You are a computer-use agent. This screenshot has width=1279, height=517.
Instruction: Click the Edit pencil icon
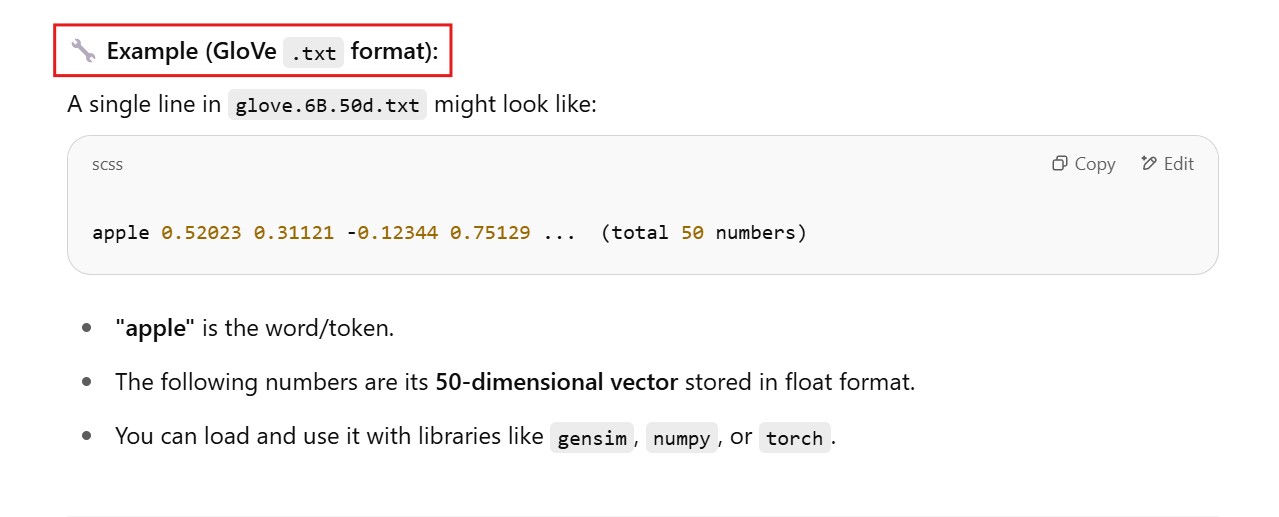(1148, 164)
